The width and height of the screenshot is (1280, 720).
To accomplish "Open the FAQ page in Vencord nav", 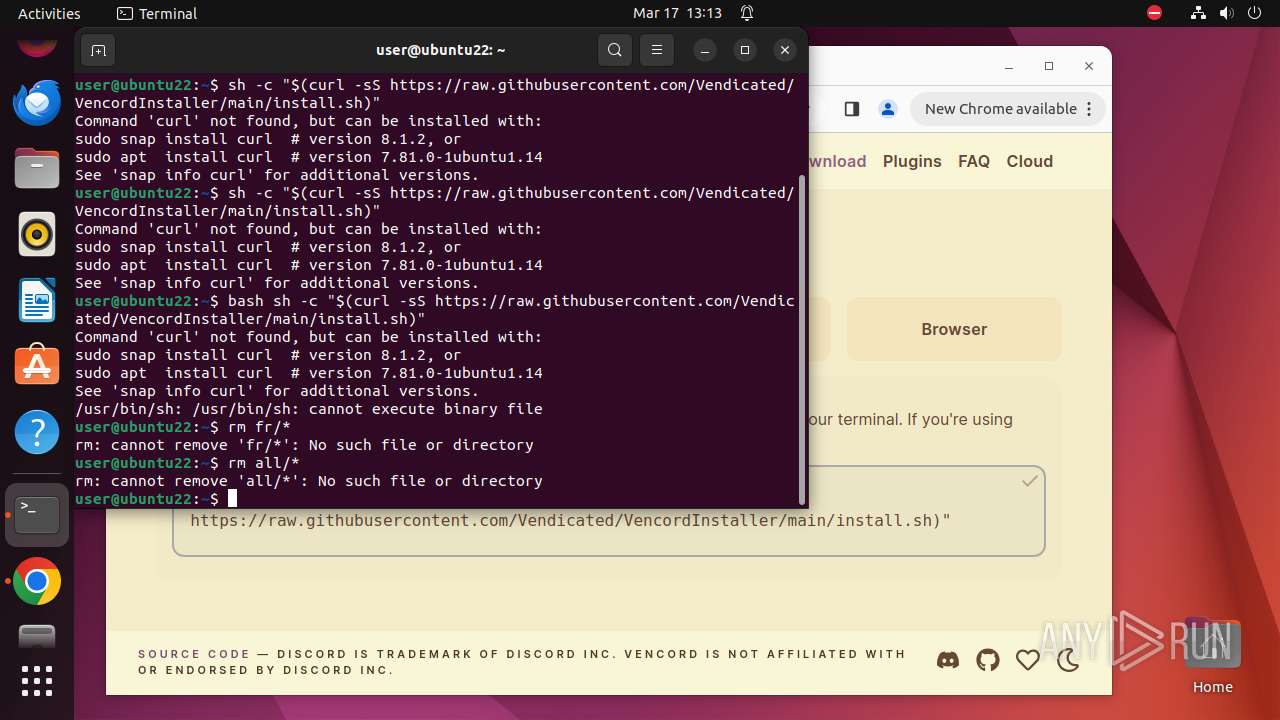I will 974,161.
